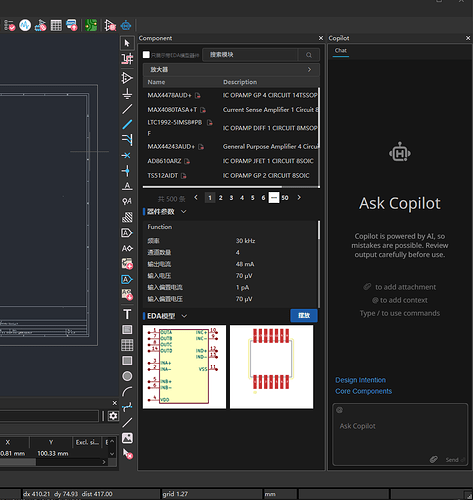Viewport: 473px width, 500px height.
Task: Select the MAX4080TASA+T component row
Action: (x=231, y=110)
